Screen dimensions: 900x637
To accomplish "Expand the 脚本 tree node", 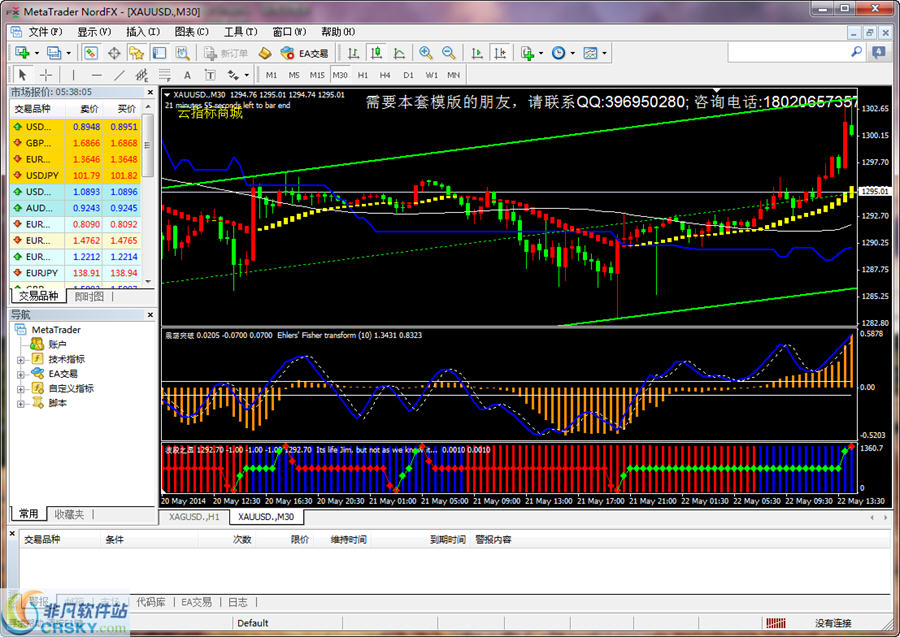I will [x=21, y=404].
